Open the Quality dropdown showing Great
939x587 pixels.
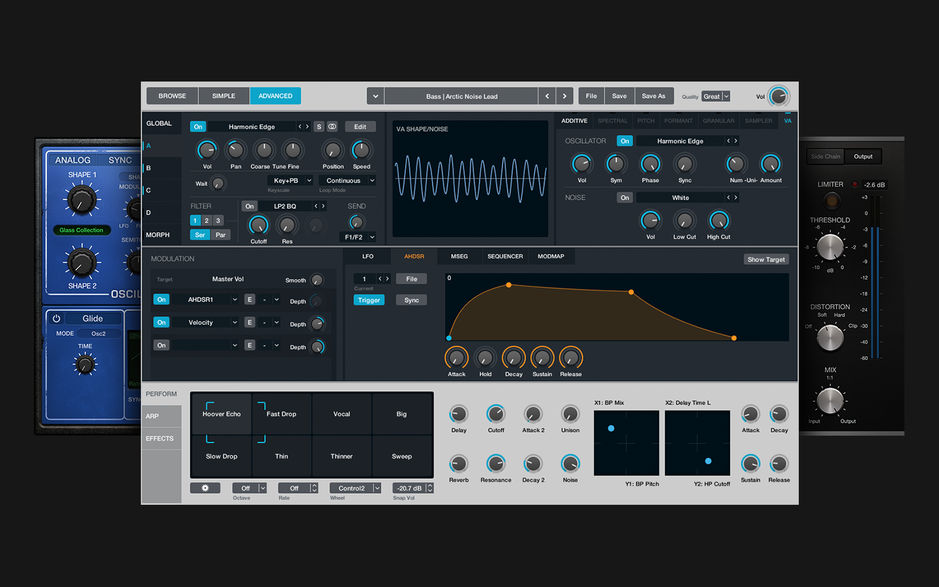715,96
